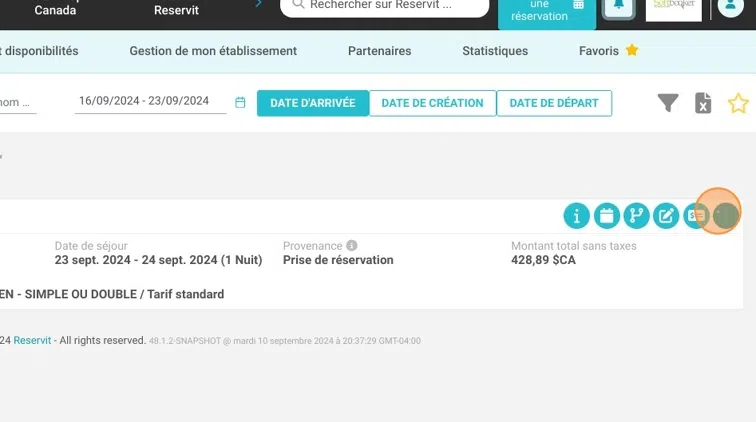Click the nom search input field

(17, 103)
